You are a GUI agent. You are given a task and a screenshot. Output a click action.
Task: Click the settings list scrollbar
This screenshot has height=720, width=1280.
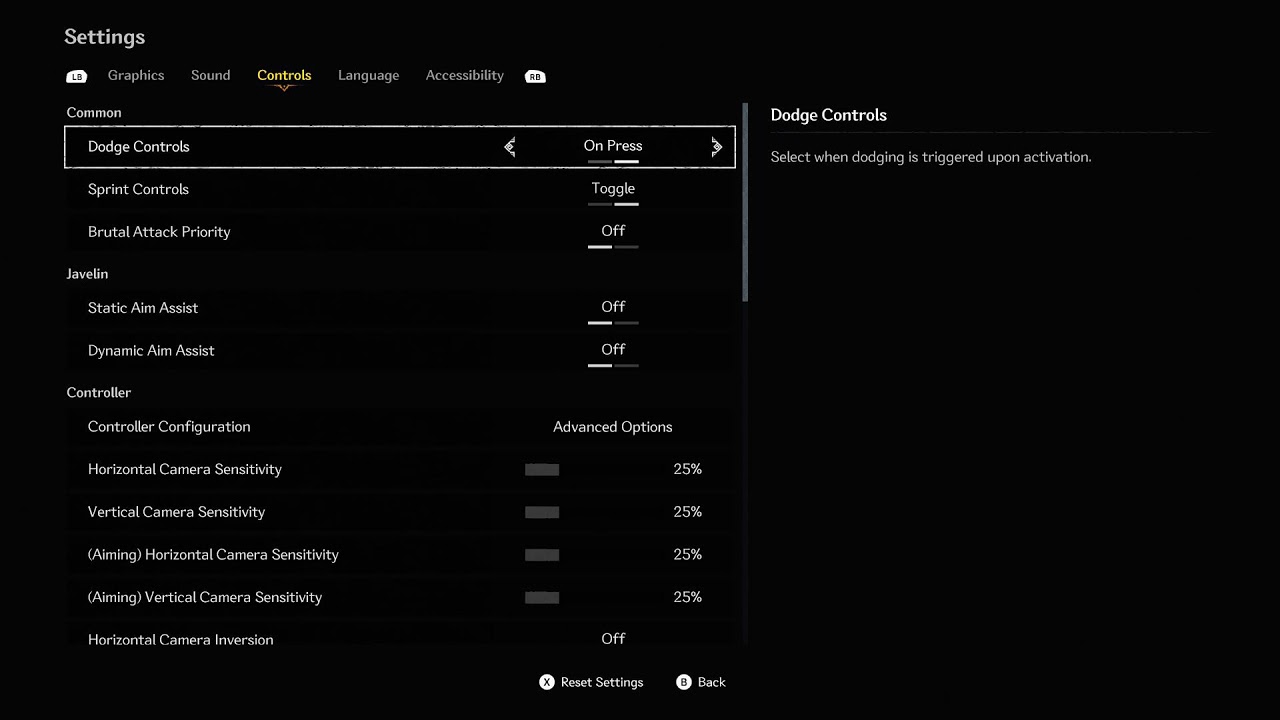(x=745, y=202)
